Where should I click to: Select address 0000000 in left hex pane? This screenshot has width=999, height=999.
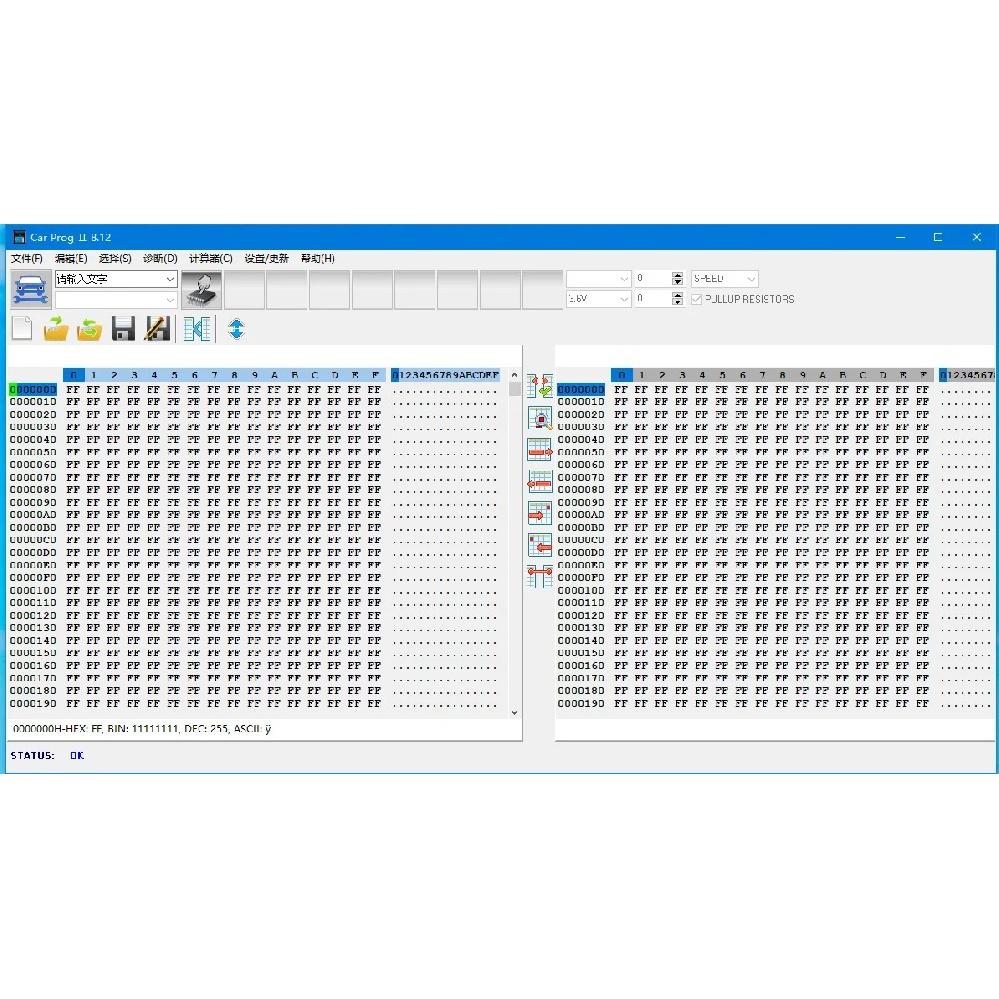click(33, 389)
